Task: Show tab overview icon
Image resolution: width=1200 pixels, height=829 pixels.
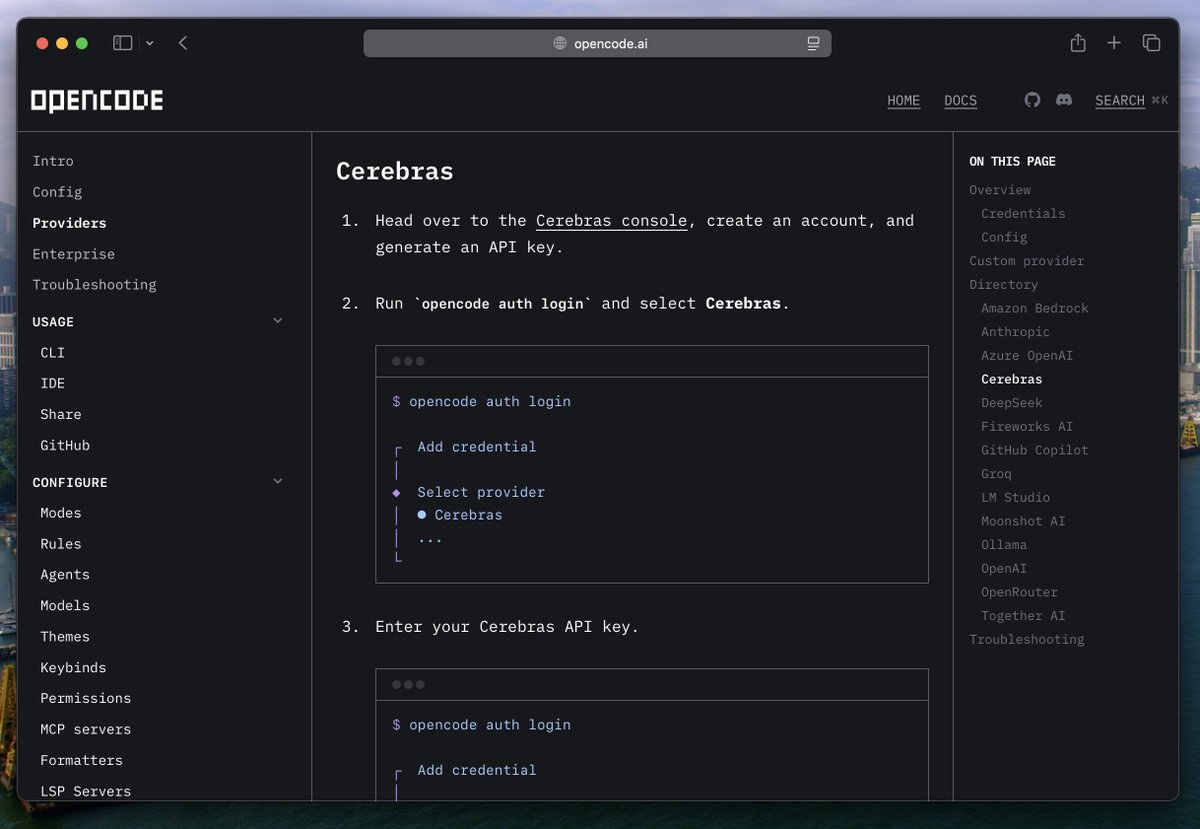Action: point(1152,43)
